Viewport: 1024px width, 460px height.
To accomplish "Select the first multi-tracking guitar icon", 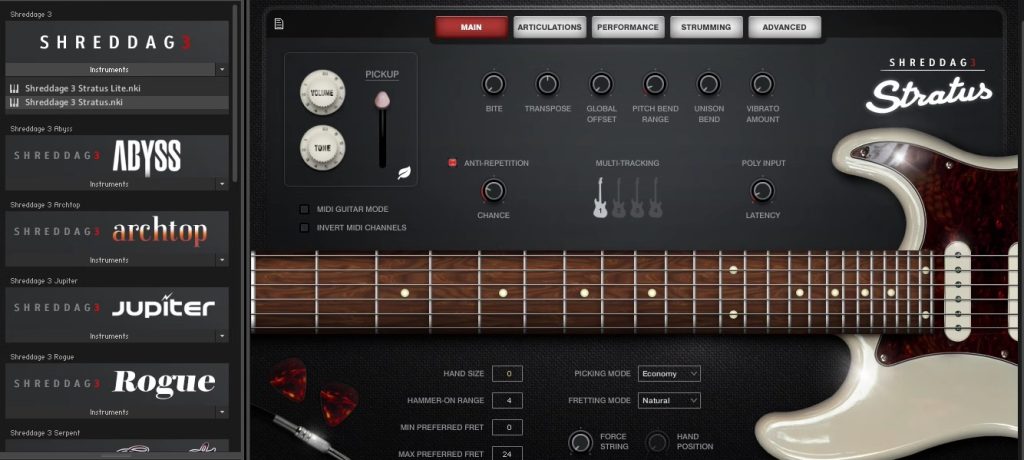I will (600, 197).
